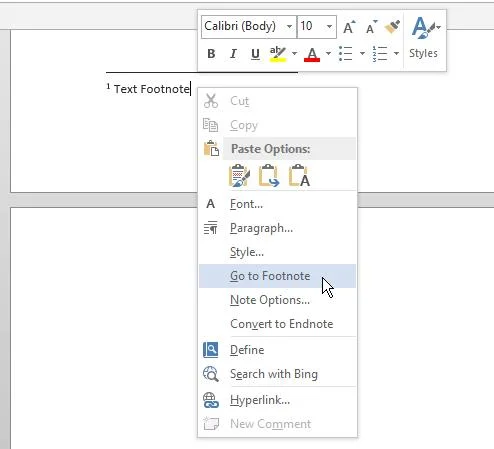Toggle Bold in the mini toolbar
The width and height of the screenshot is (494, 449).
[211, 54]
